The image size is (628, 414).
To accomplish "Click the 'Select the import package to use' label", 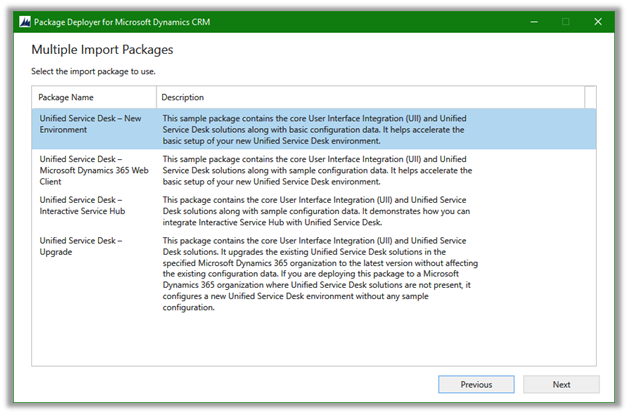I will 93,71.
